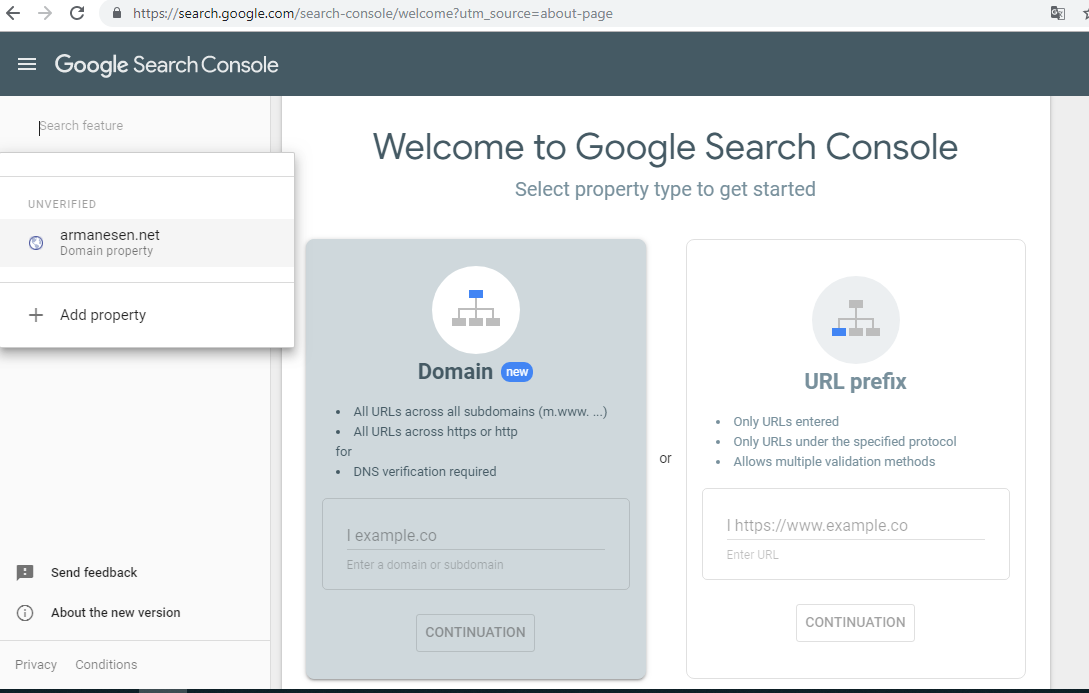Focus the https://www.example.co URL input
This screenshot has width=1089, height=693.
pos(856,526)
